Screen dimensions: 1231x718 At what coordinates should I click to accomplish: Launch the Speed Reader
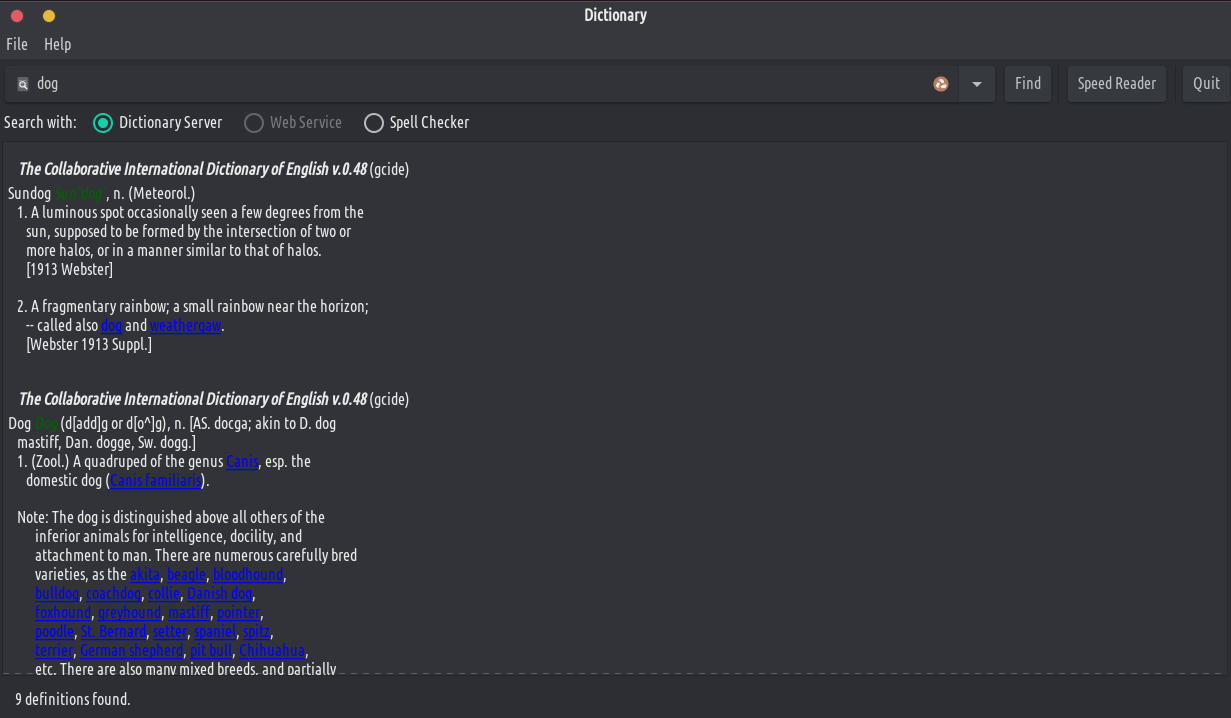(1116, 84)
